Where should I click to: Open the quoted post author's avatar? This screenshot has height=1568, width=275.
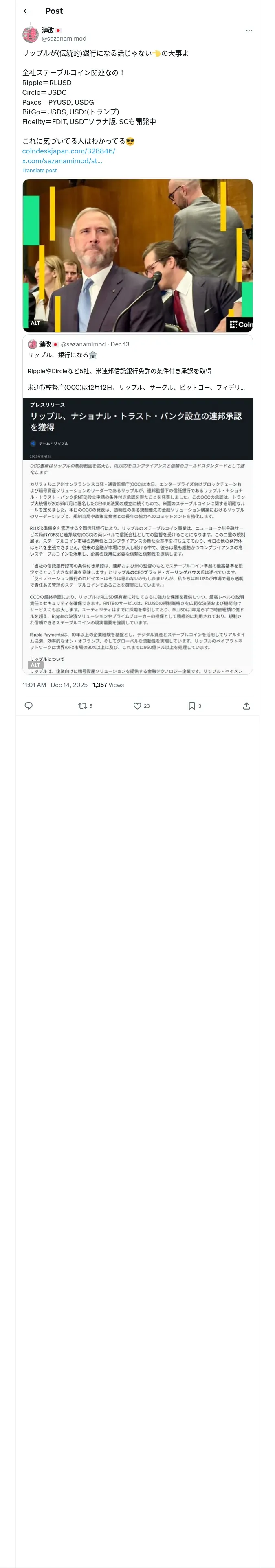32,344
